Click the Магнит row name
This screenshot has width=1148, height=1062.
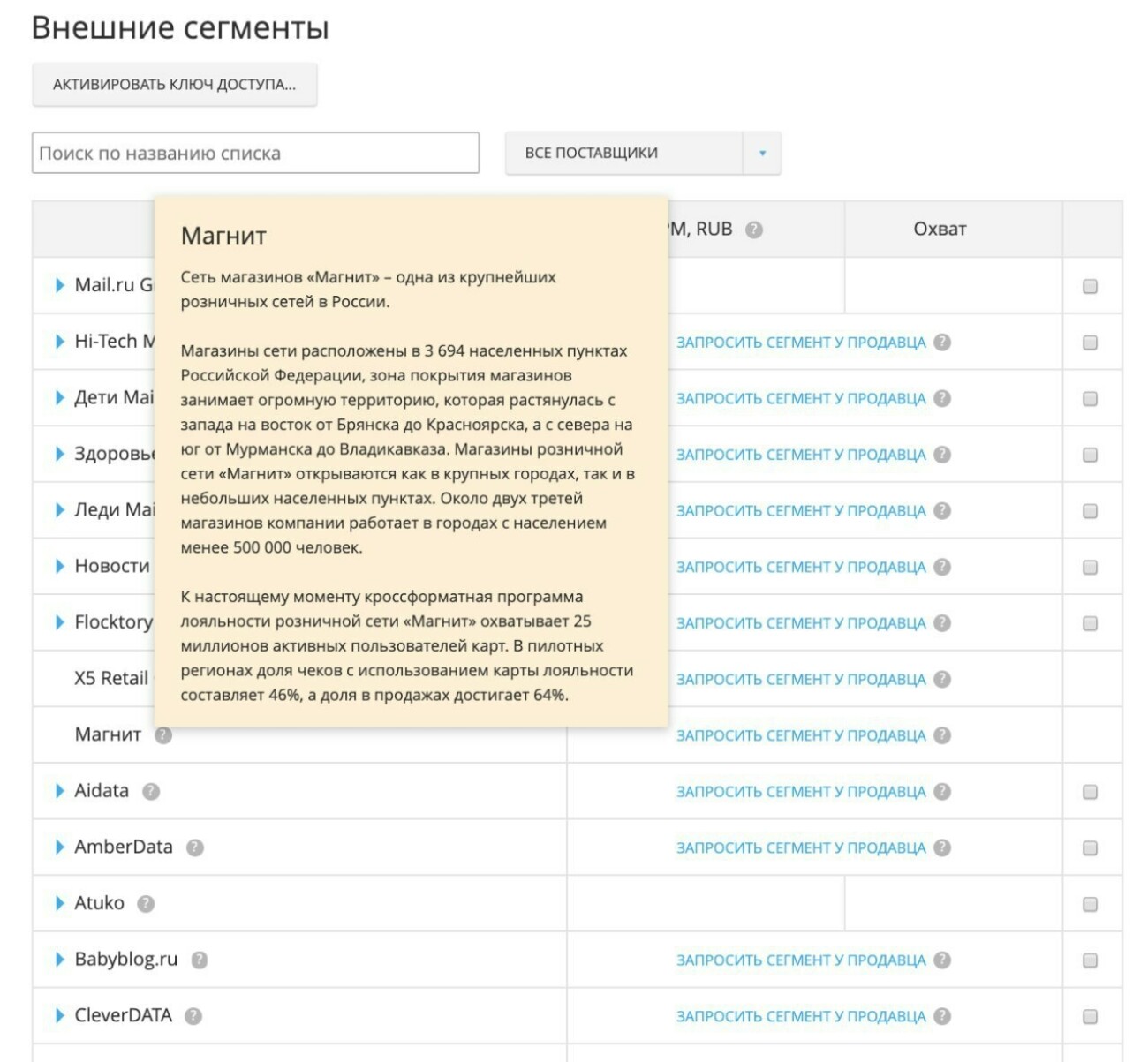click(108, 734)
